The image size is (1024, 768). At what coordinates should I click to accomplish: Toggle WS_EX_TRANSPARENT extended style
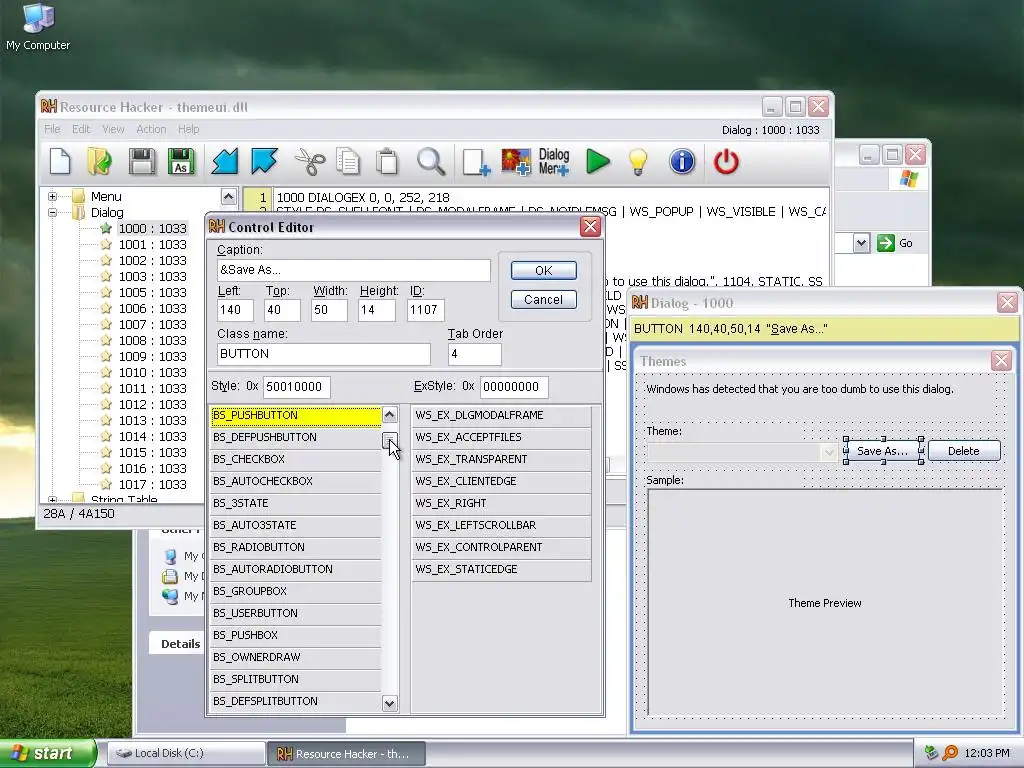tap(502, 459)
